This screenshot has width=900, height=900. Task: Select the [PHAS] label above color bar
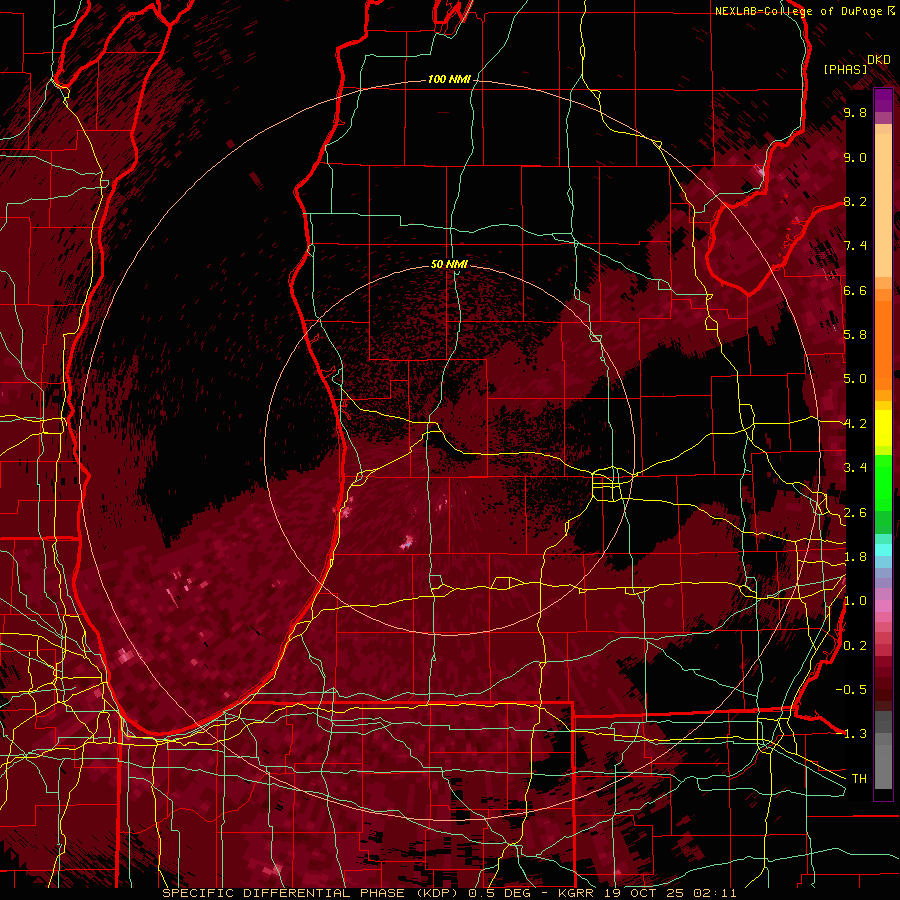pyautogui.click(x=845, y=70)
